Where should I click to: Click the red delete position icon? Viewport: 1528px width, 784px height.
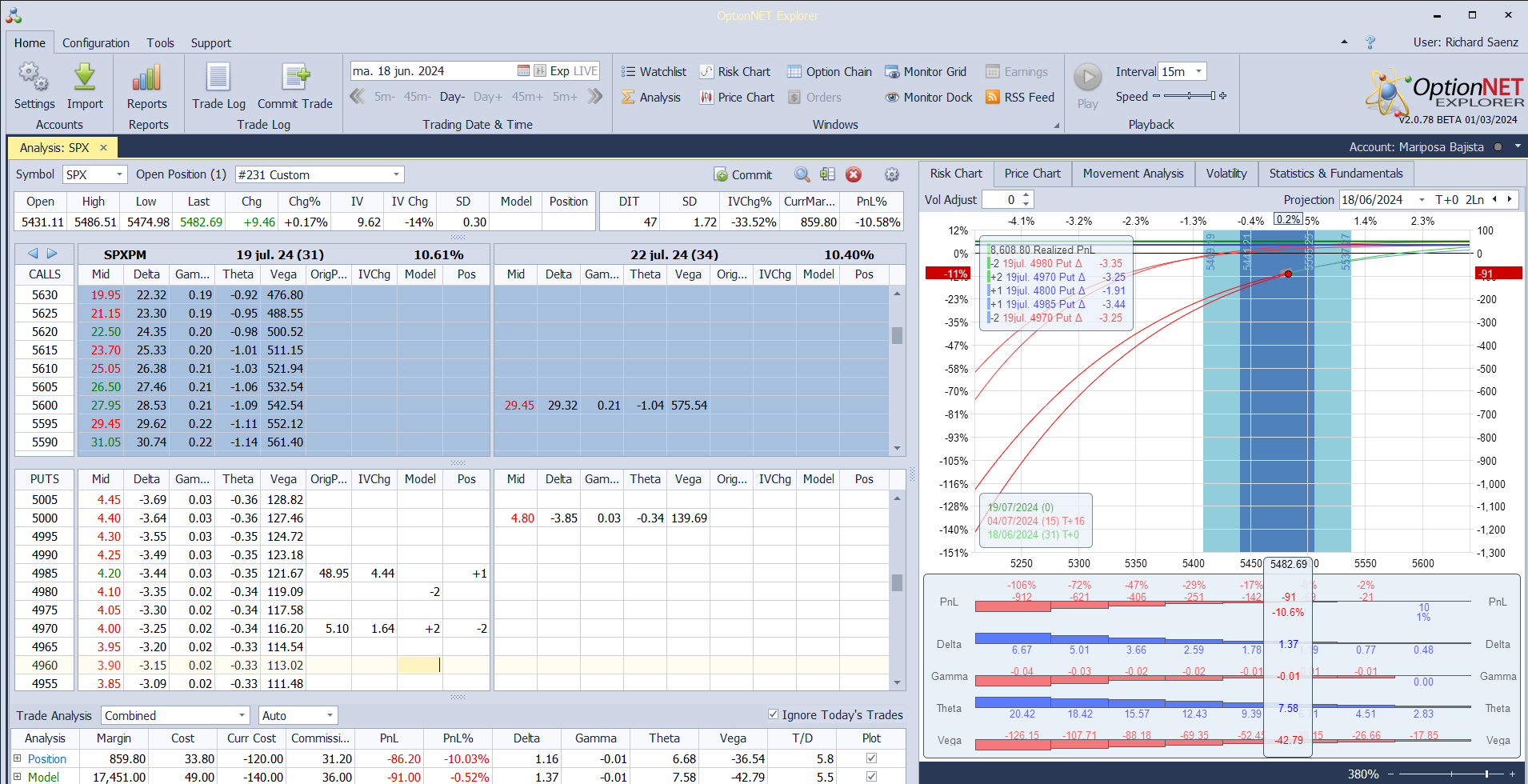point(854,174)
